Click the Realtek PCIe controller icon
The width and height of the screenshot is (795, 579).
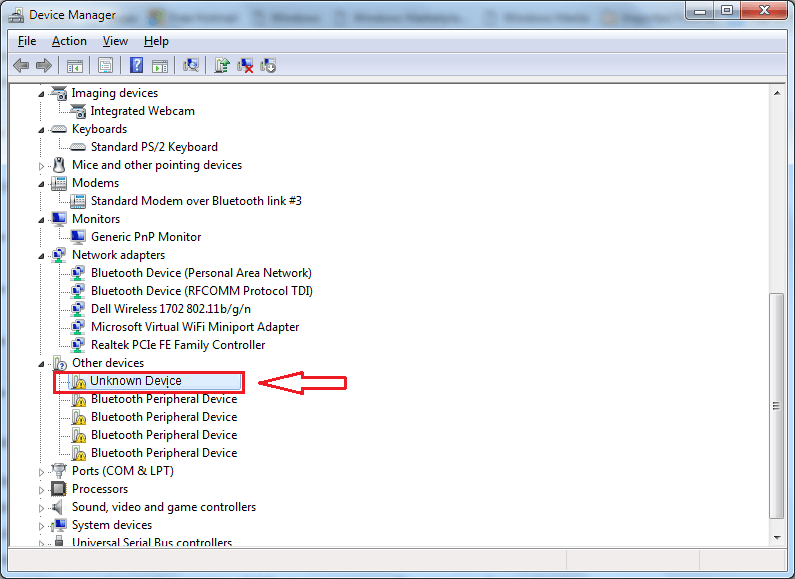78,345
